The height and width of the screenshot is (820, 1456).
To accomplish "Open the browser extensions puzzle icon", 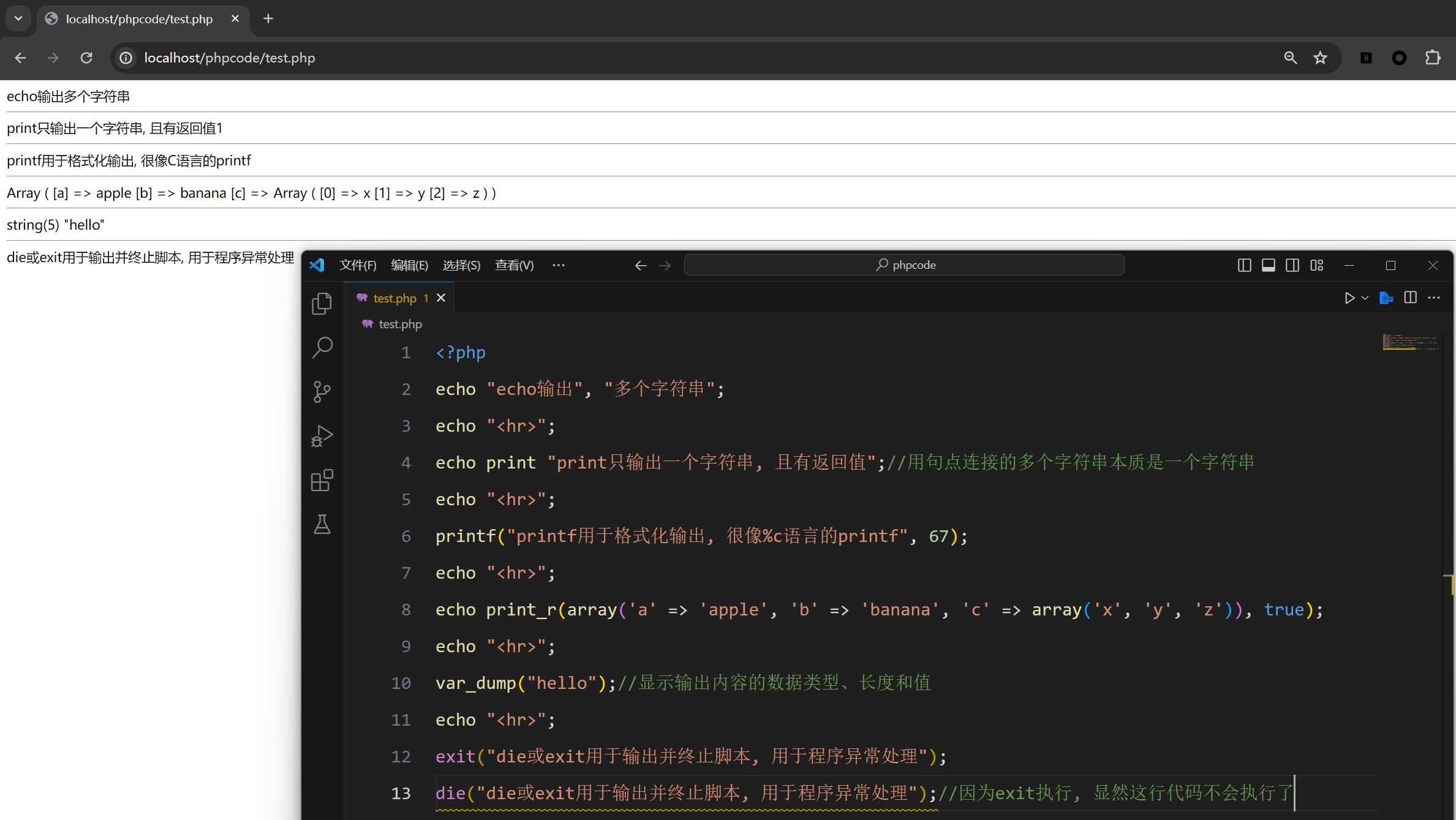I will coord(1433,58).
